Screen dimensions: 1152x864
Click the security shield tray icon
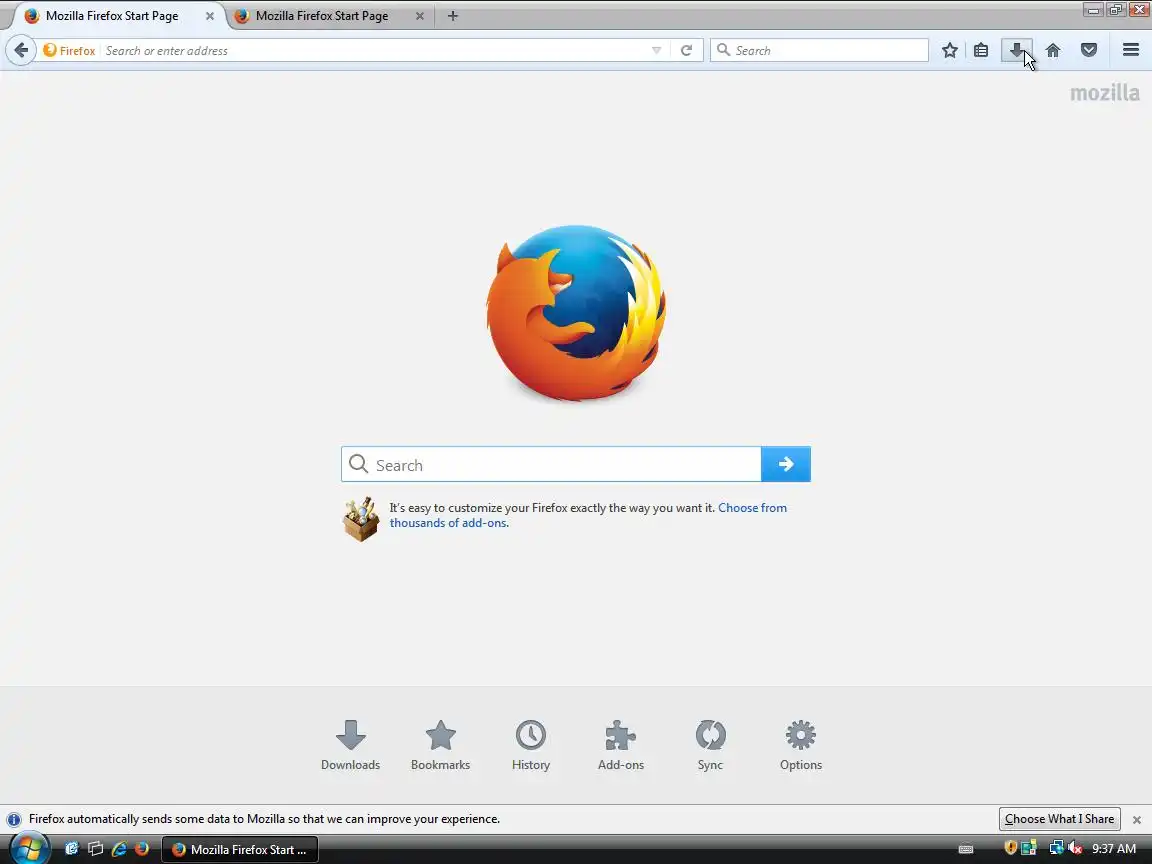point(1010,848)
